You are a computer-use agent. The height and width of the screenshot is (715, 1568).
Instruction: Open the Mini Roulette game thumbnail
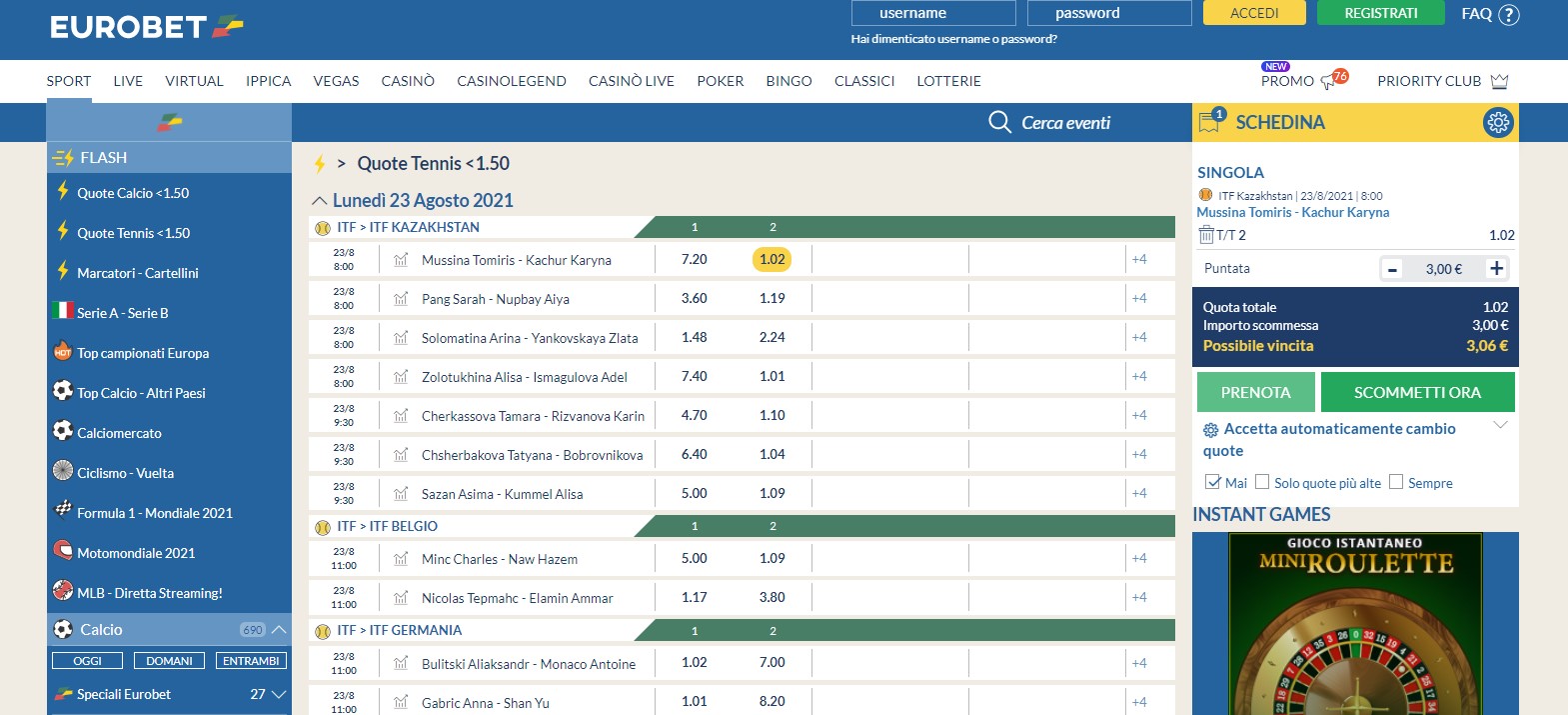click(1355, 624)
